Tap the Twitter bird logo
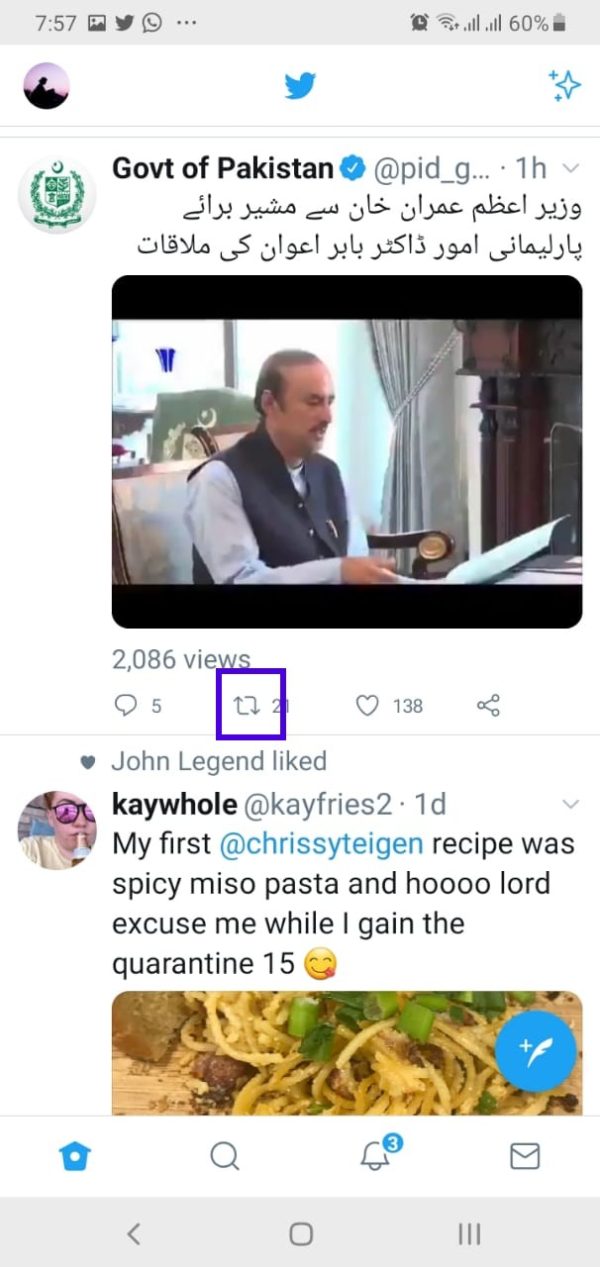The image size is (600, 1267). [300, 86]
